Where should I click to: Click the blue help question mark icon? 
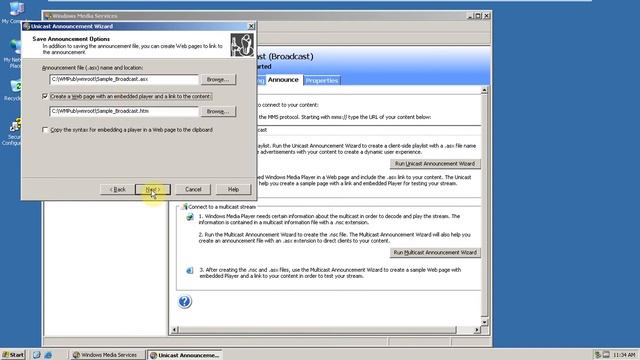pos(184,302)
